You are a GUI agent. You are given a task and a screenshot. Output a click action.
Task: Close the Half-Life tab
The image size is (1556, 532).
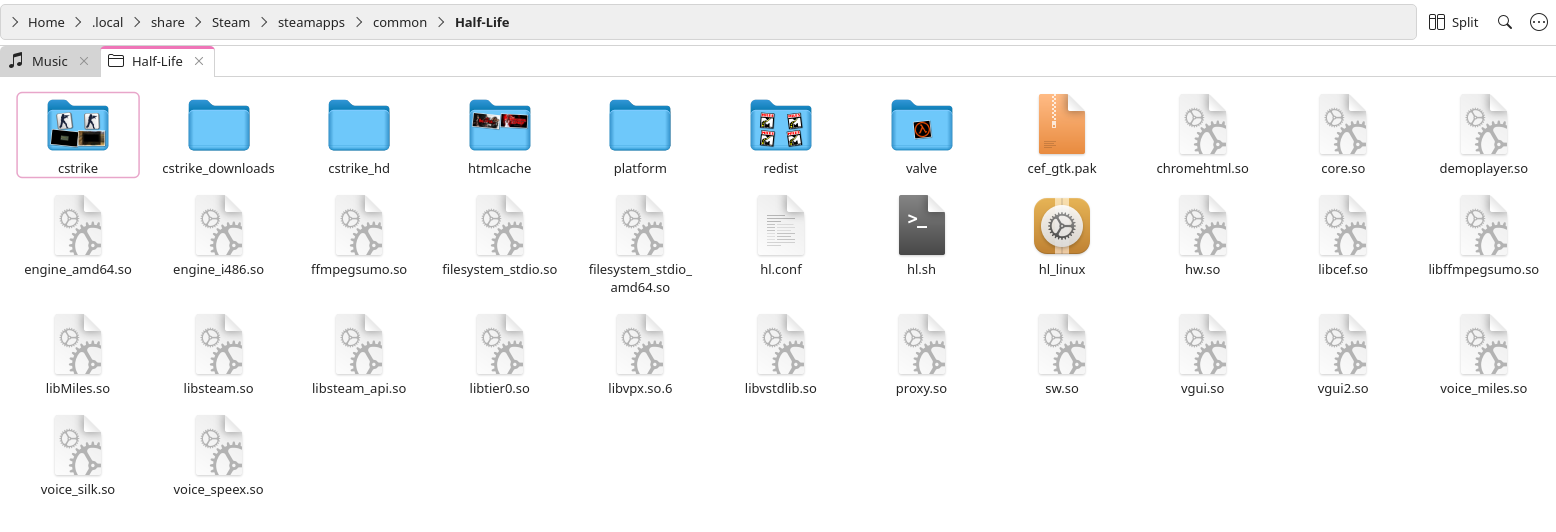click(x=199, y=61)
